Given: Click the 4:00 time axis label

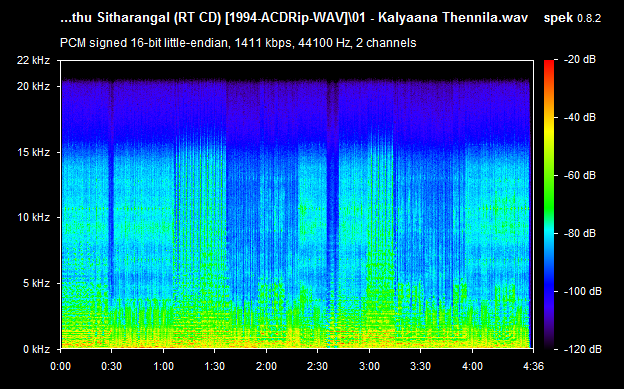Looking at the screenshot, I should (x=472, y=366).
